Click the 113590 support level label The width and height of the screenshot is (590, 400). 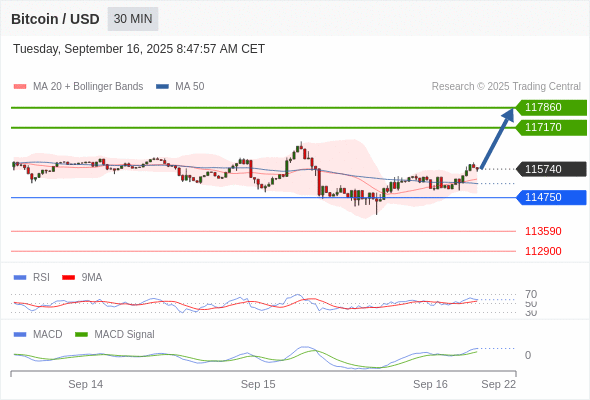tap(543, 231)
